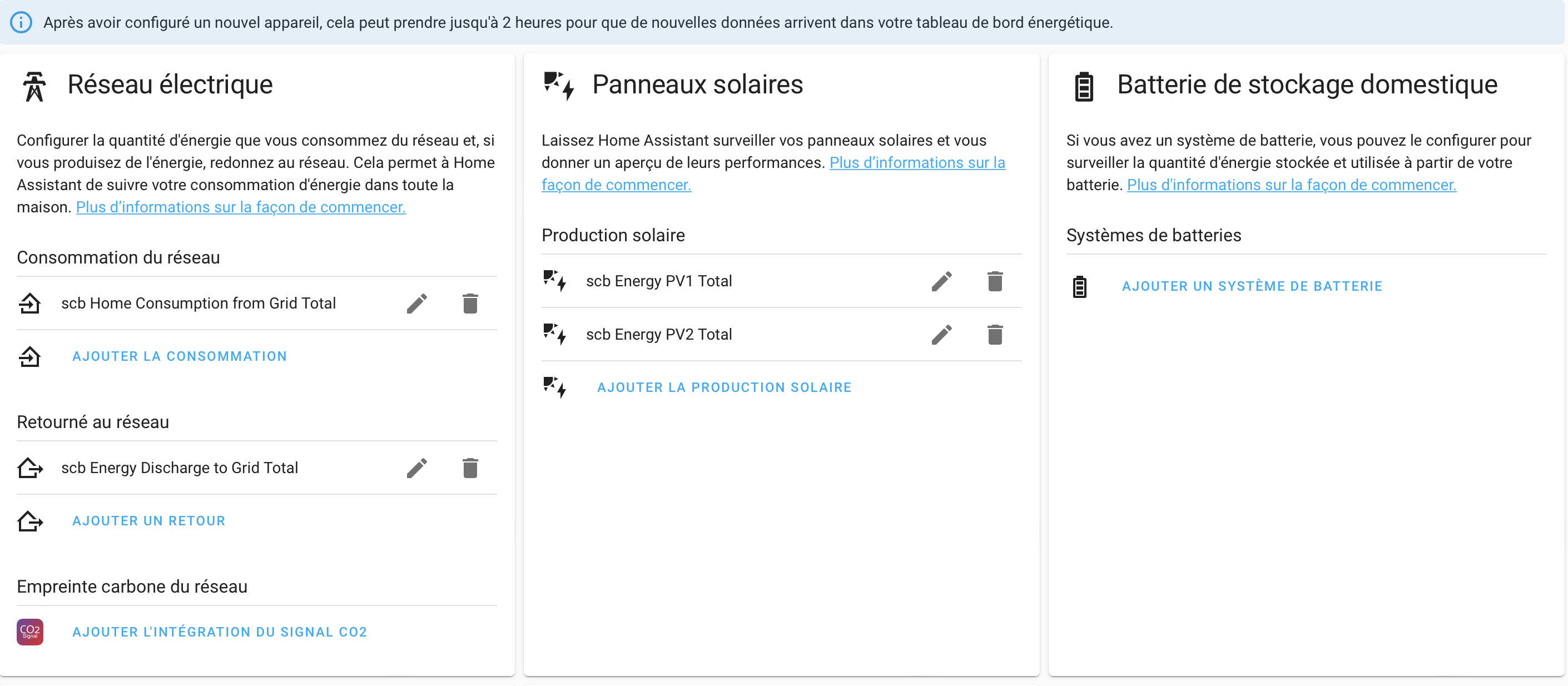This screenshot has width=1568, height=686.
Task: Click the battery icon beside add battery
Action: (1079, 286)
